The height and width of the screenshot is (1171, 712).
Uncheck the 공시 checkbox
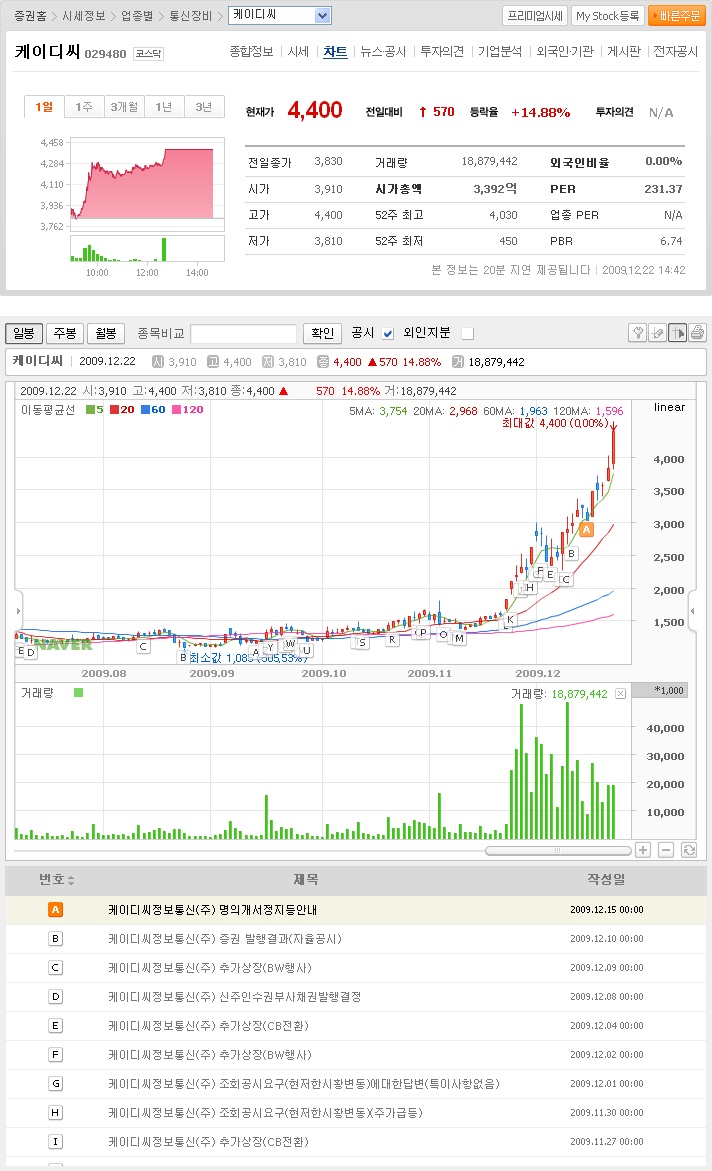pyautogui.click(x=388, y=333)
